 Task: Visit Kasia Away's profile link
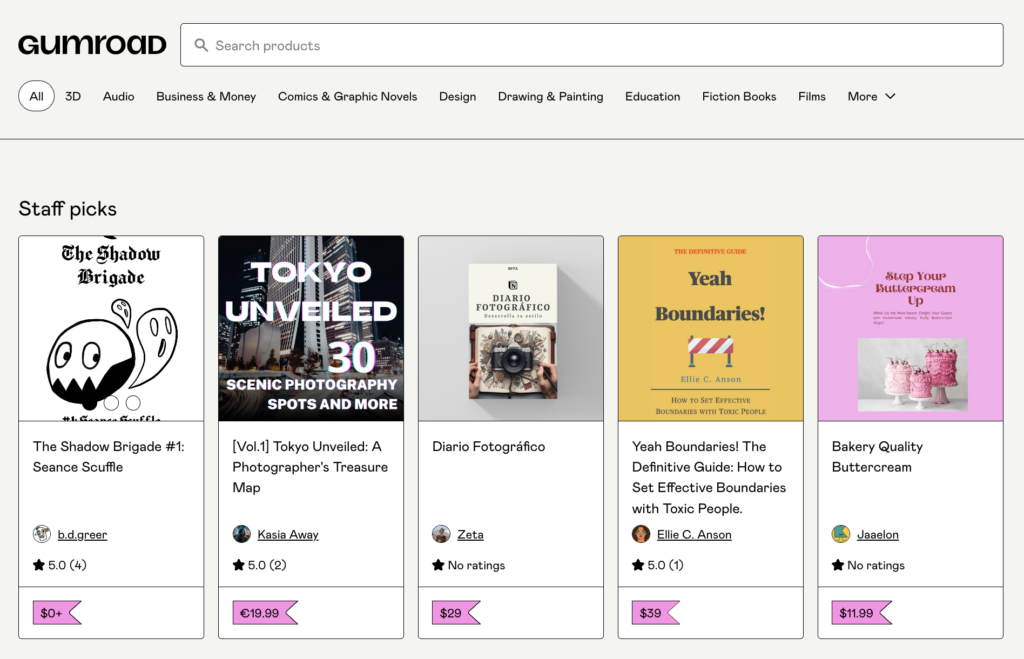pos(288,534)
